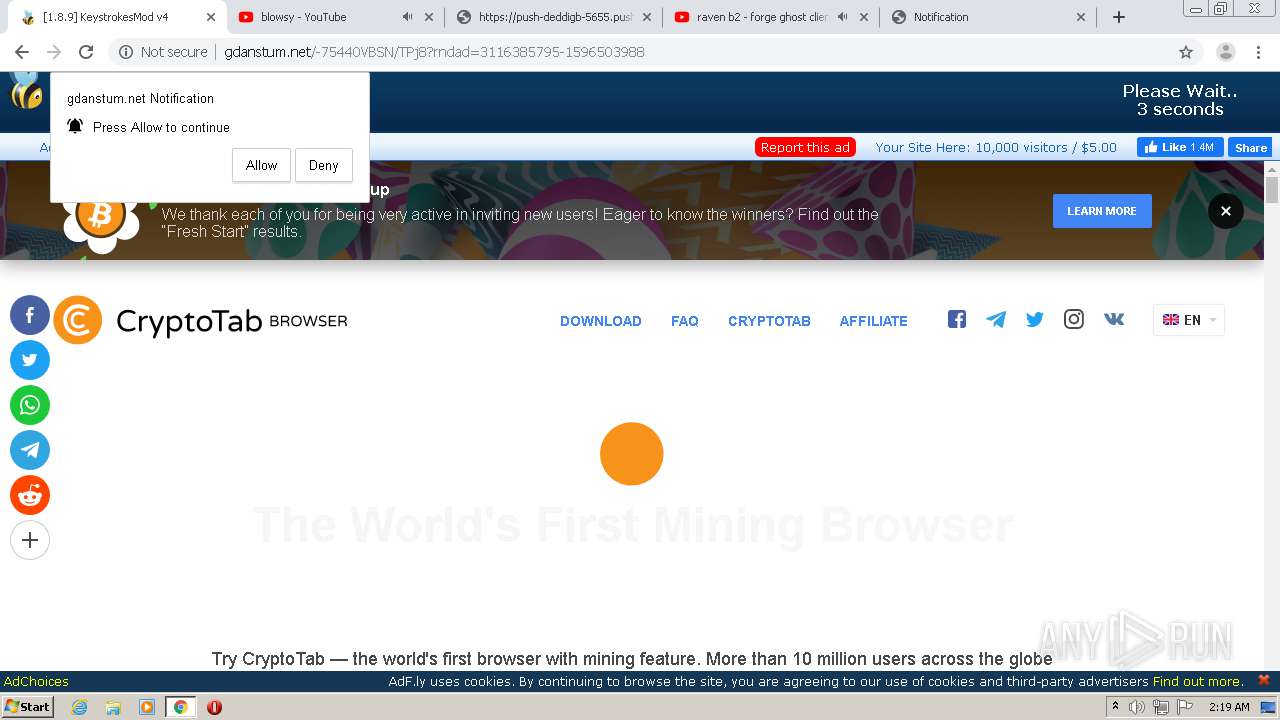Screen dimensions: 1280x720
Task: Open the CRYPTOTAB menu link
Action: (x=769, y=321)
